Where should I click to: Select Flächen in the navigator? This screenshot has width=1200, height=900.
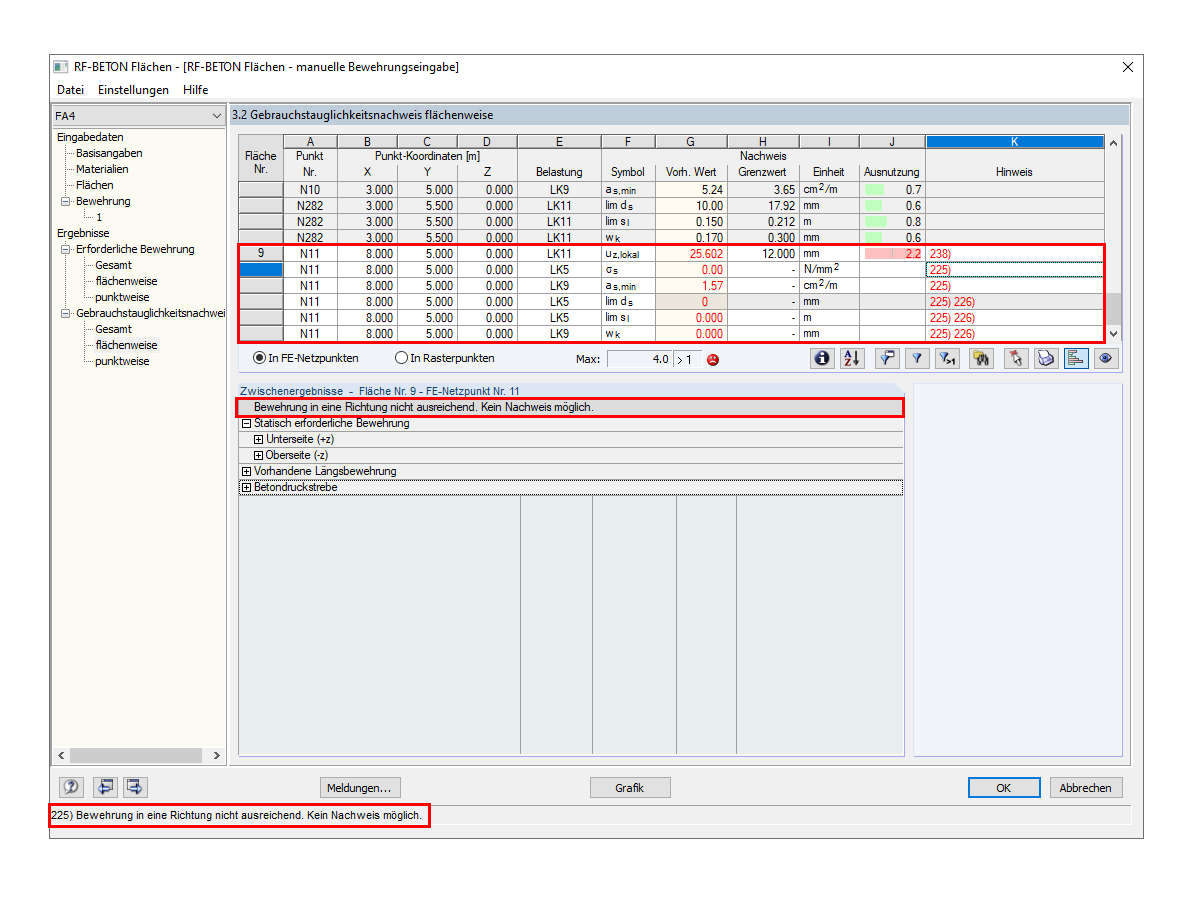pyautogui.click(x=95, y=185)
